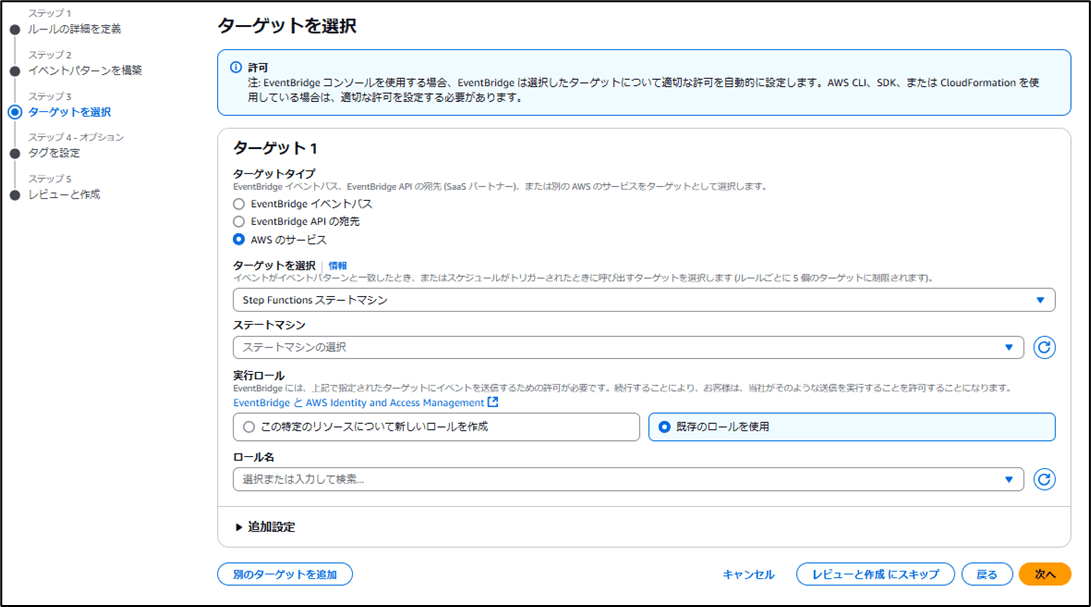The width and height of the screenshot is (1091, 607).
Task: Click the ターゲットを選択 page title
Action: [287, 26]
